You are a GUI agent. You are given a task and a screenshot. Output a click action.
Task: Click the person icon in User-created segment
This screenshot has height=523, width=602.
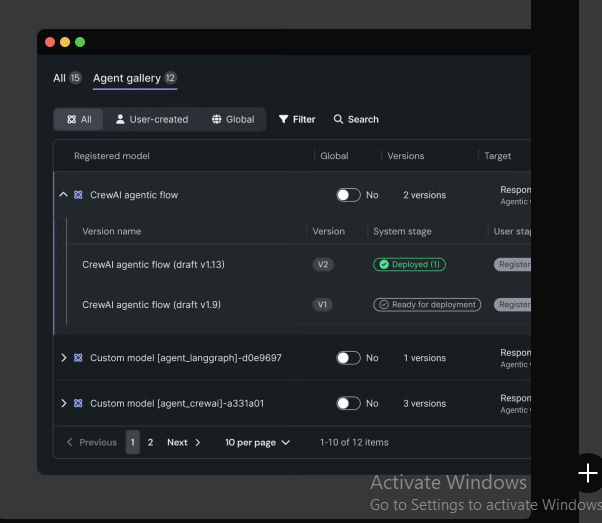[x=120, y=119]
